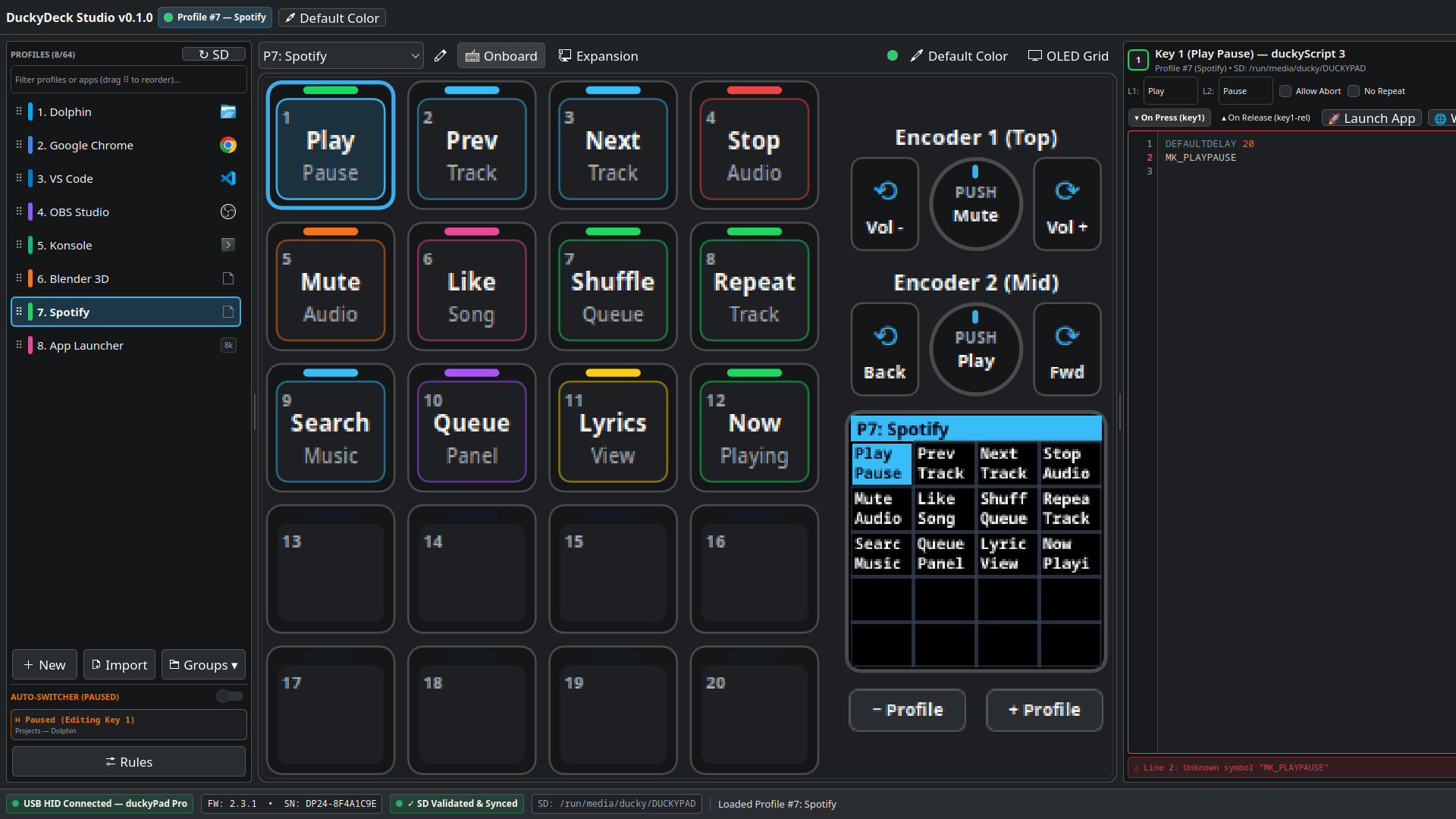Click the Filter profiles input field
This screenshot has height=819, width=1456.
pyautogui.click(x=129, y=80)
